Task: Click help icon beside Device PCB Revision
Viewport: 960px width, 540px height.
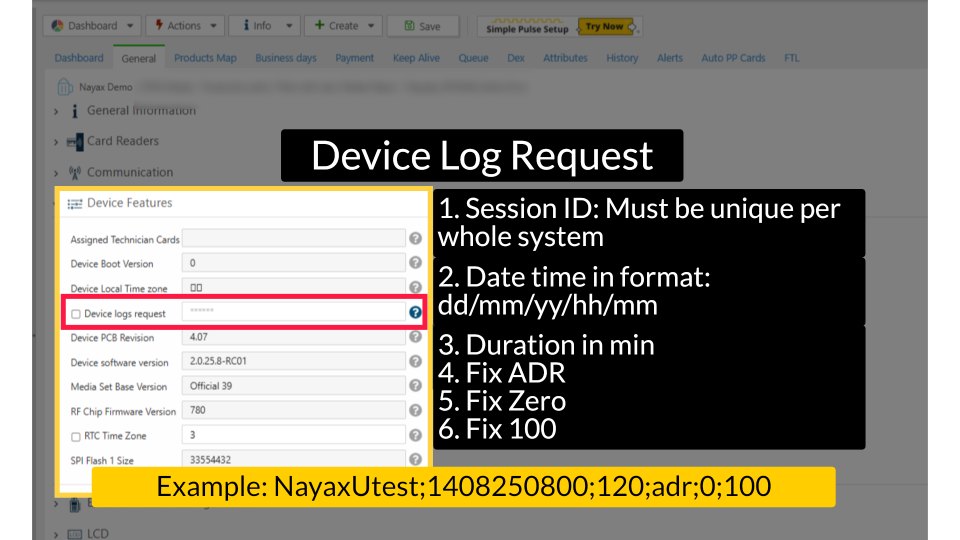Action: [415, 337]
